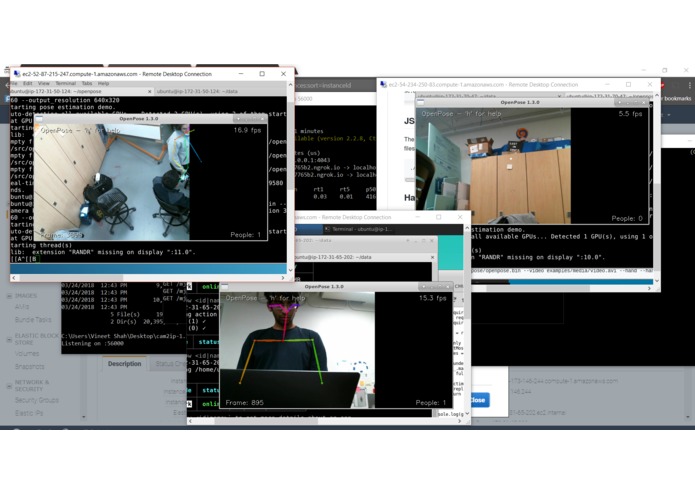Maximize the ec2-52-87-215-247 Remote Desktop window
Viewport: 695px width, 494px height.
[262, 74]
